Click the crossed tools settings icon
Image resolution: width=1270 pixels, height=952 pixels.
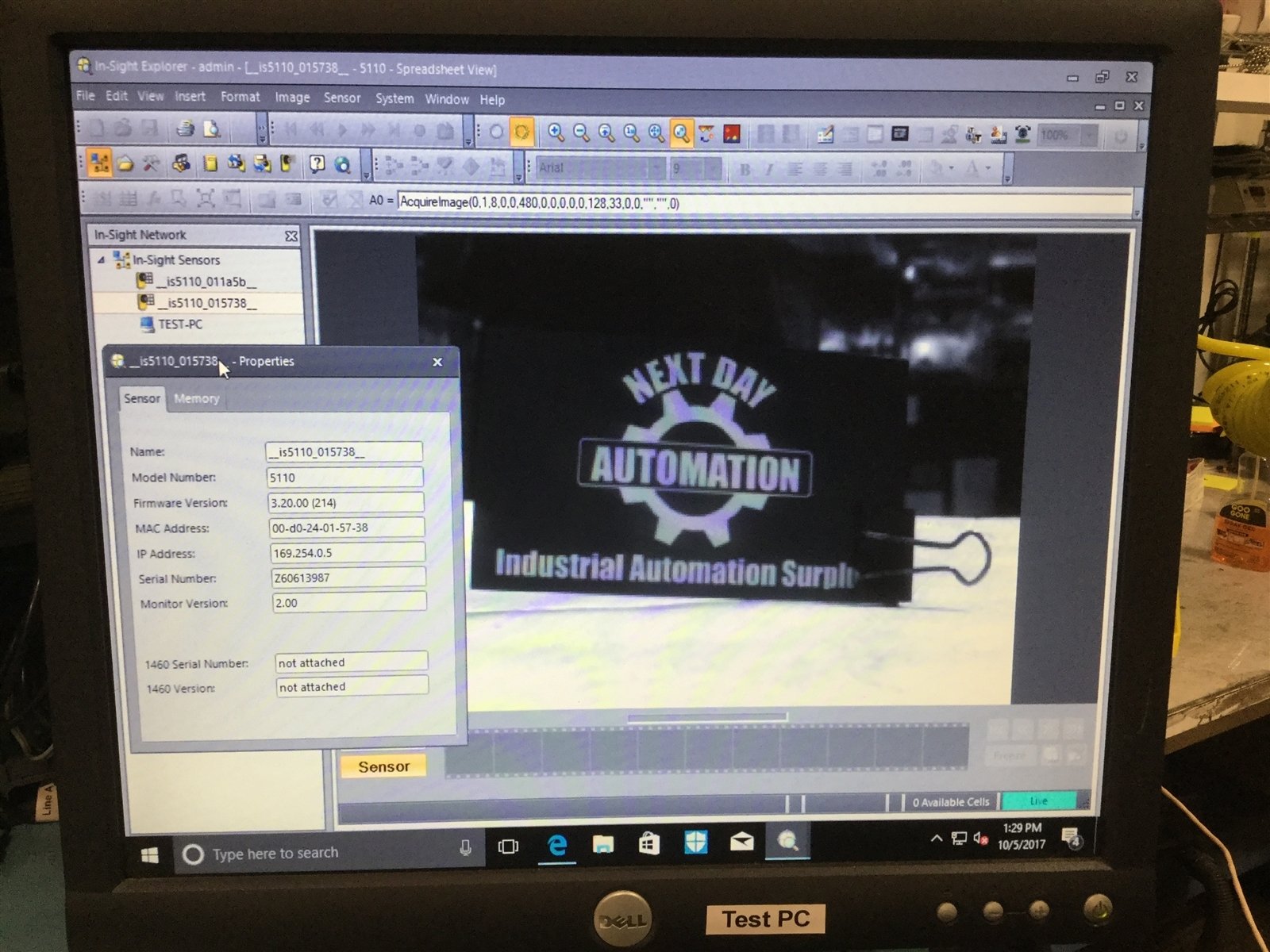coord(151,163)
